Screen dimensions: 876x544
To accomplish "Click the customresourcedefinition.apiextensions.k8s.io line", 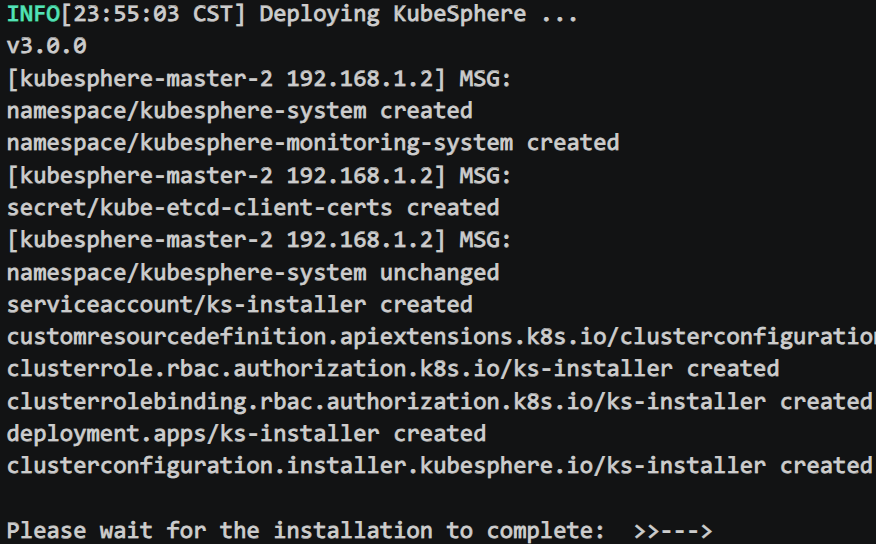I will tap(441, 337).
